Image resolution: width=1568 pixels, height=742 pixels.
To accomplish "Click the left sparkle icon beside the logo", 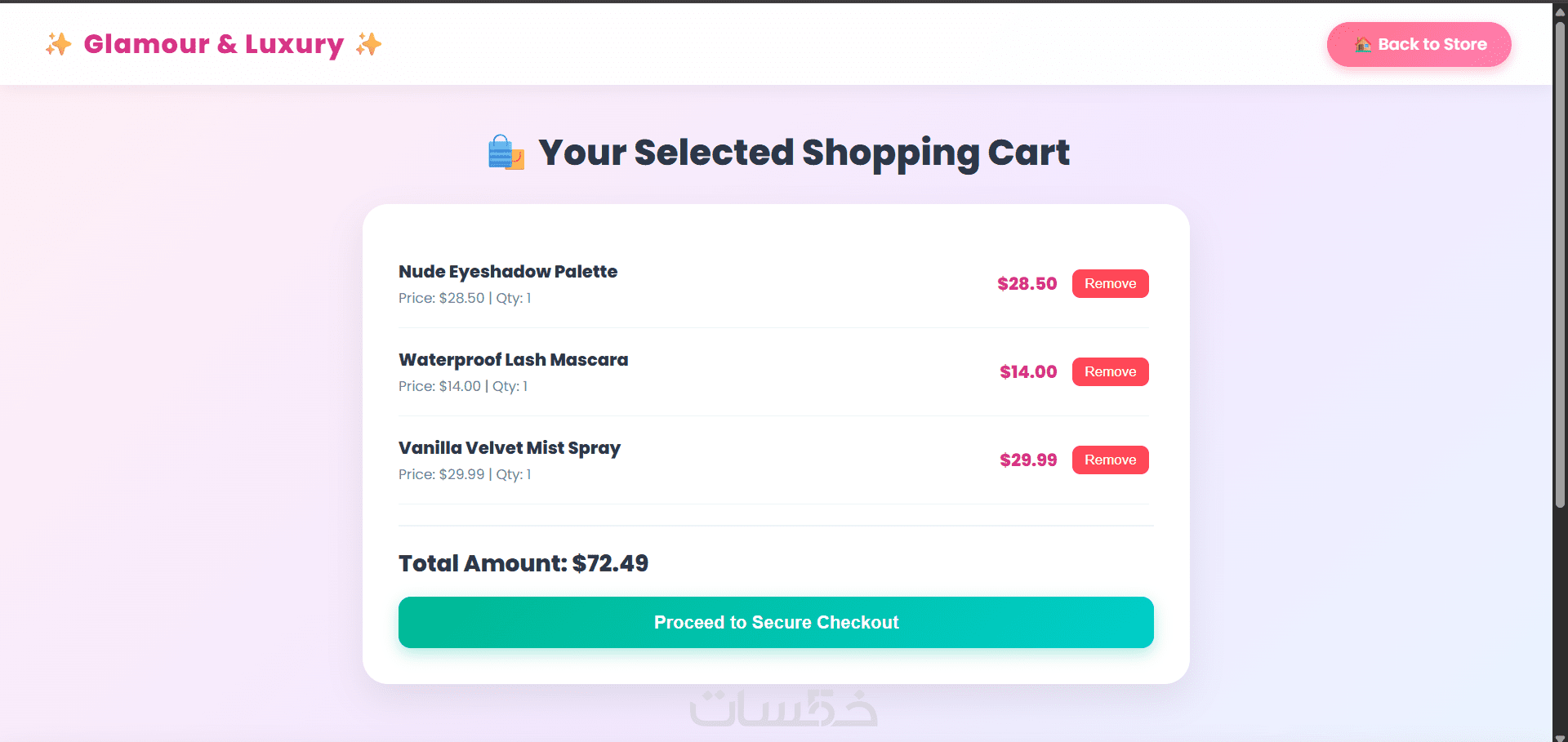I will (58, 44).
